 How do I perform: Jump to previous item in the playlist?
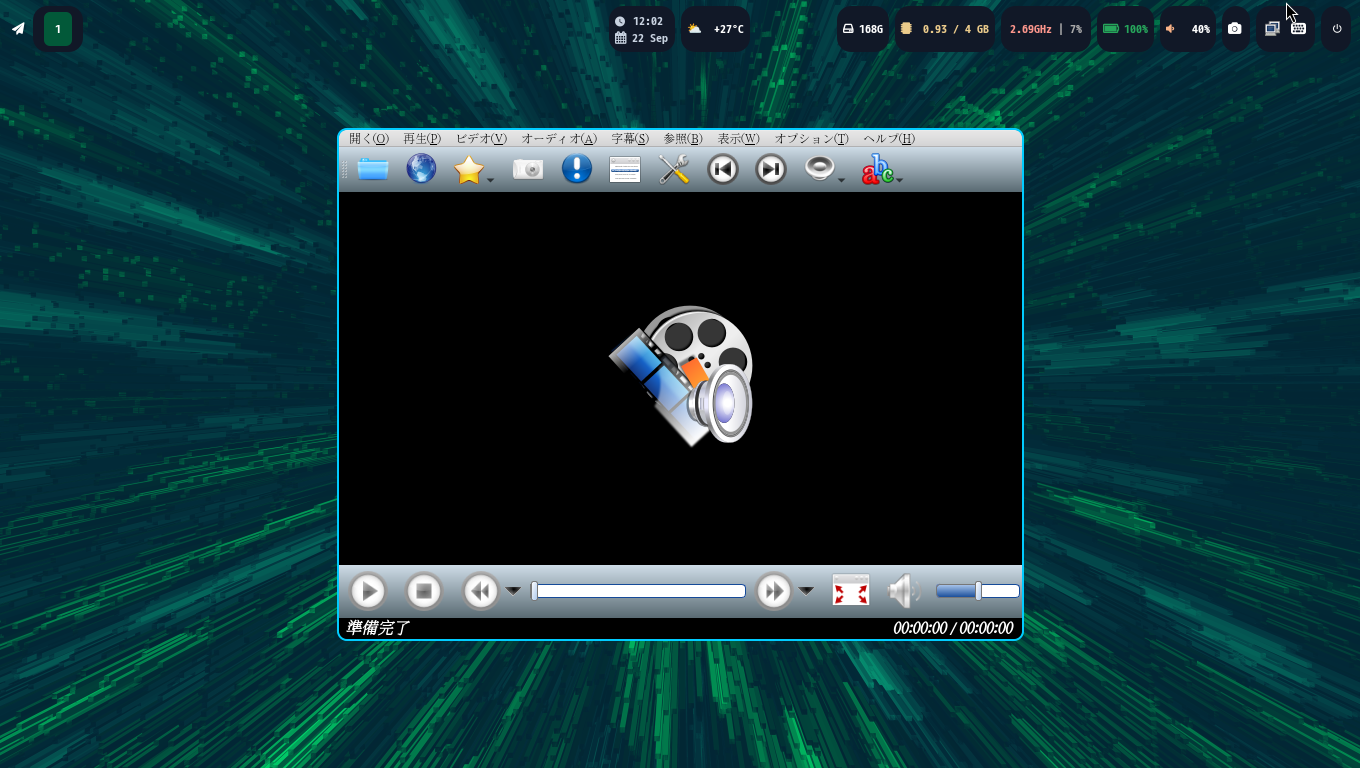(723, 170)
